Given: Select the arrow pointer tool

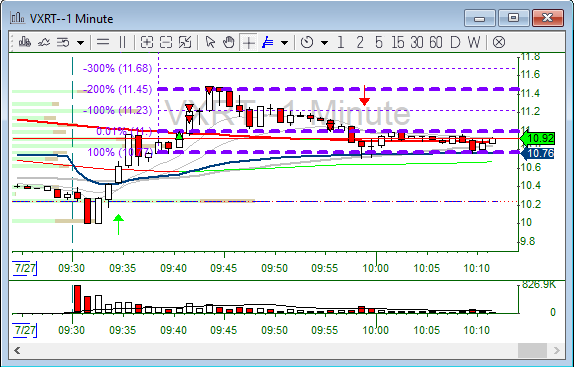Looking at the screenshot, I should [210, 42].
